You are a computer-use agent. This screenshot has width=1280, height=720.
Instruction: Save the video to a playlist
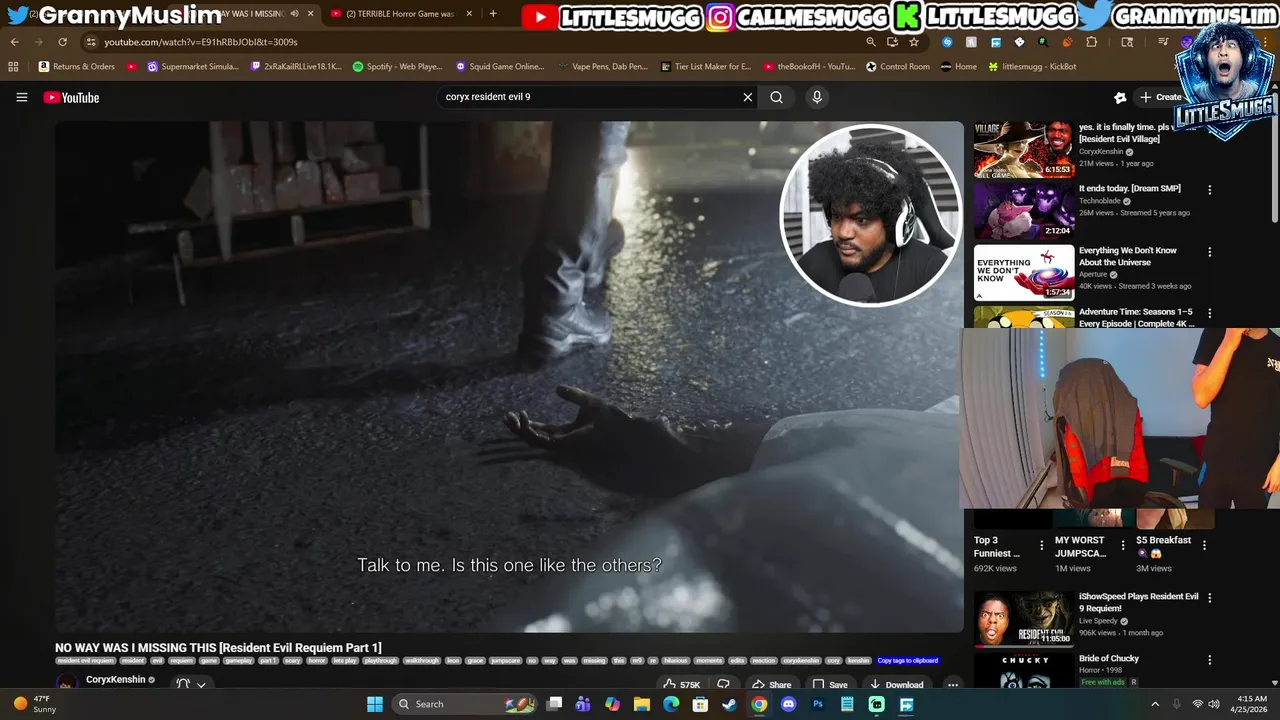click(830, 685)
